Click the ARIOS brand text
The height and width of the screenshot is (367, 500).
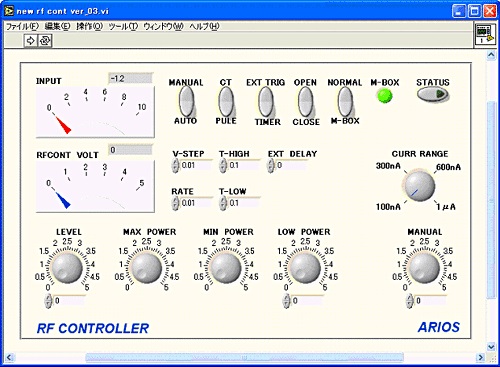point(439,327)
